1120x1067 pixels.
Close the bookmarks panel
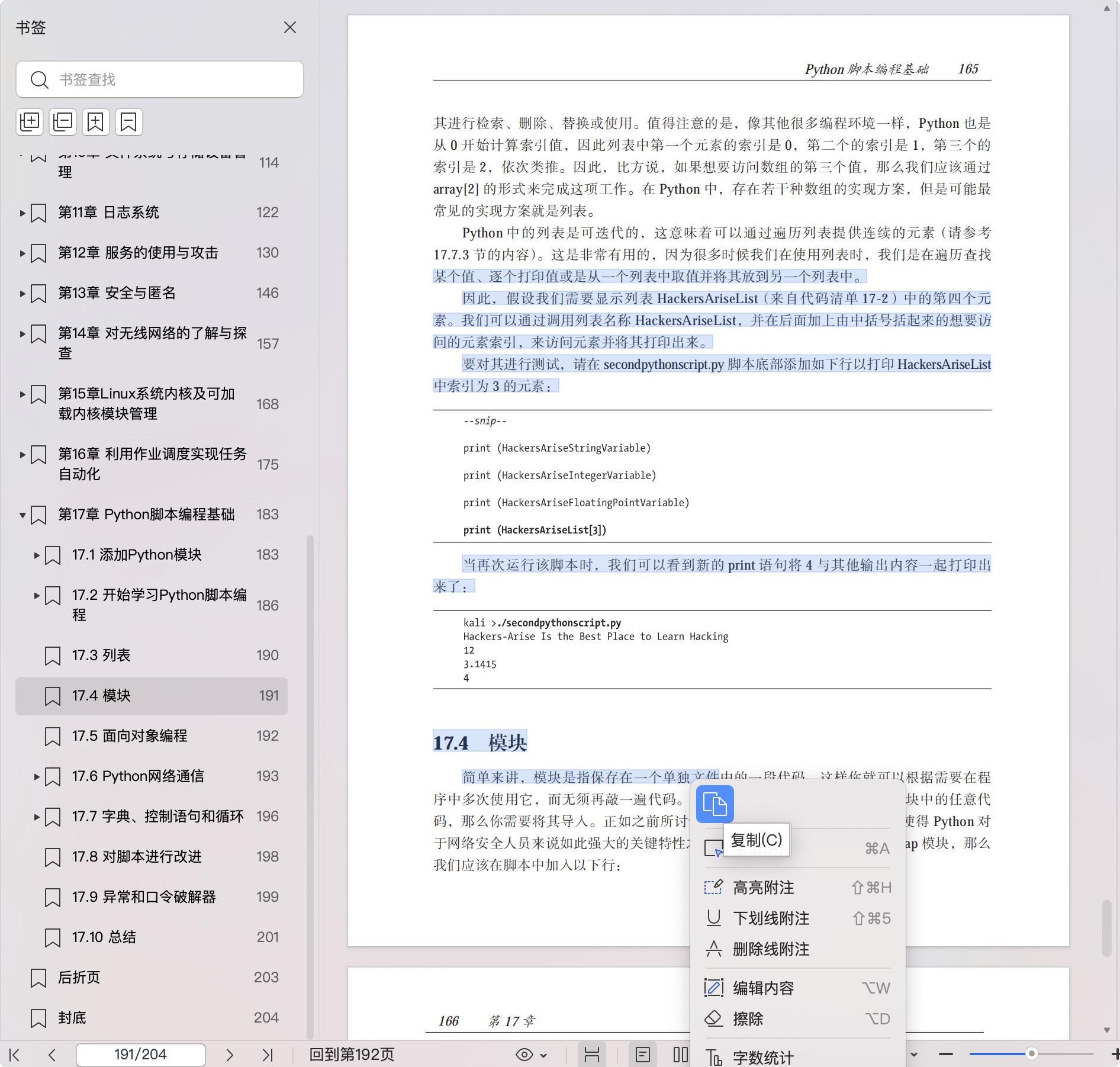pyautogui.click(x=289, y=28)
